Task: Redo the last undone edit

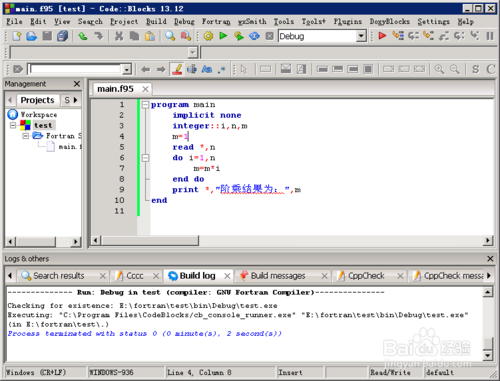Action: (x=98, y=36)
